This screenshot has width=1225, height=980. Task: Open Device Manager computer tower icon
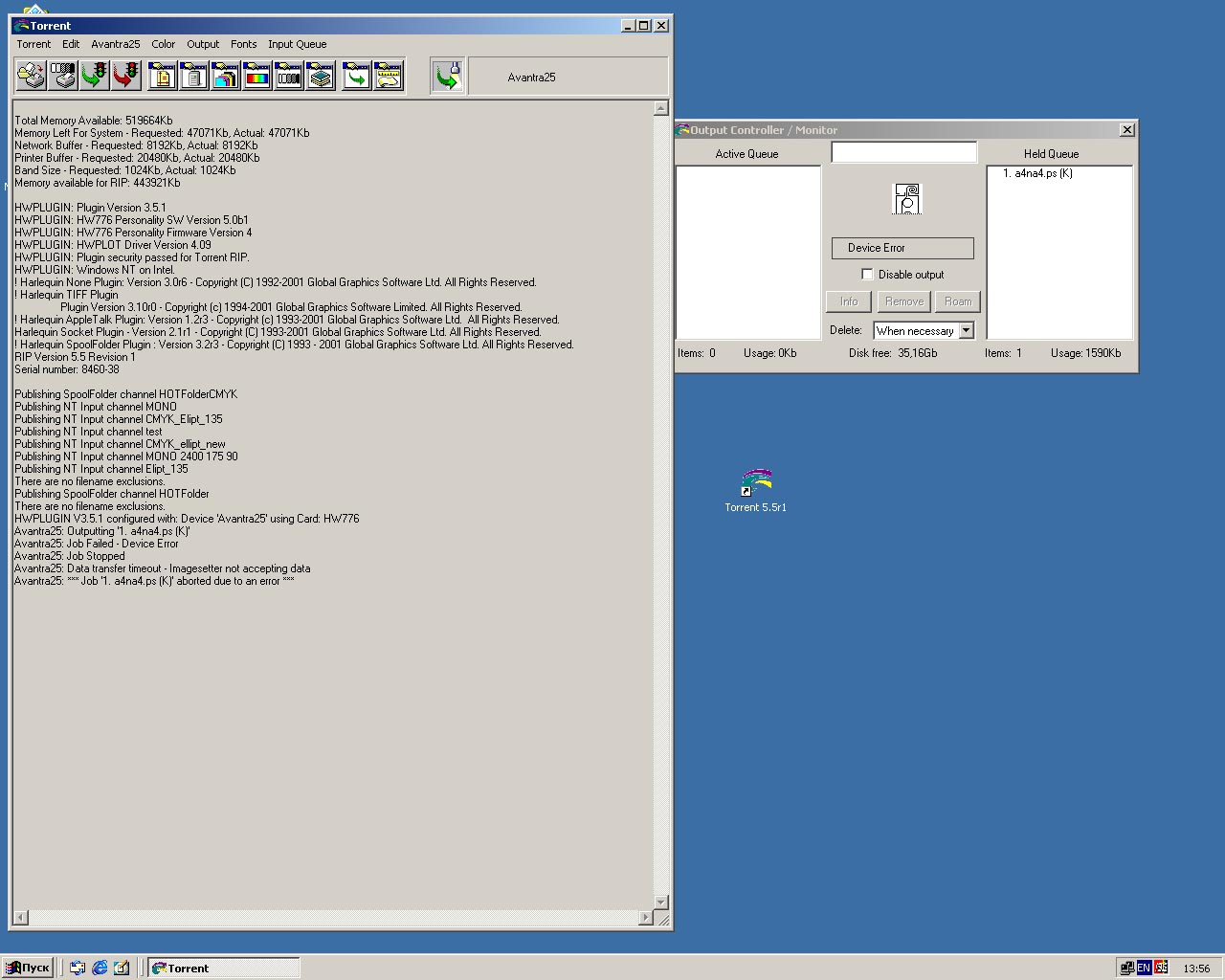(194, 76)
